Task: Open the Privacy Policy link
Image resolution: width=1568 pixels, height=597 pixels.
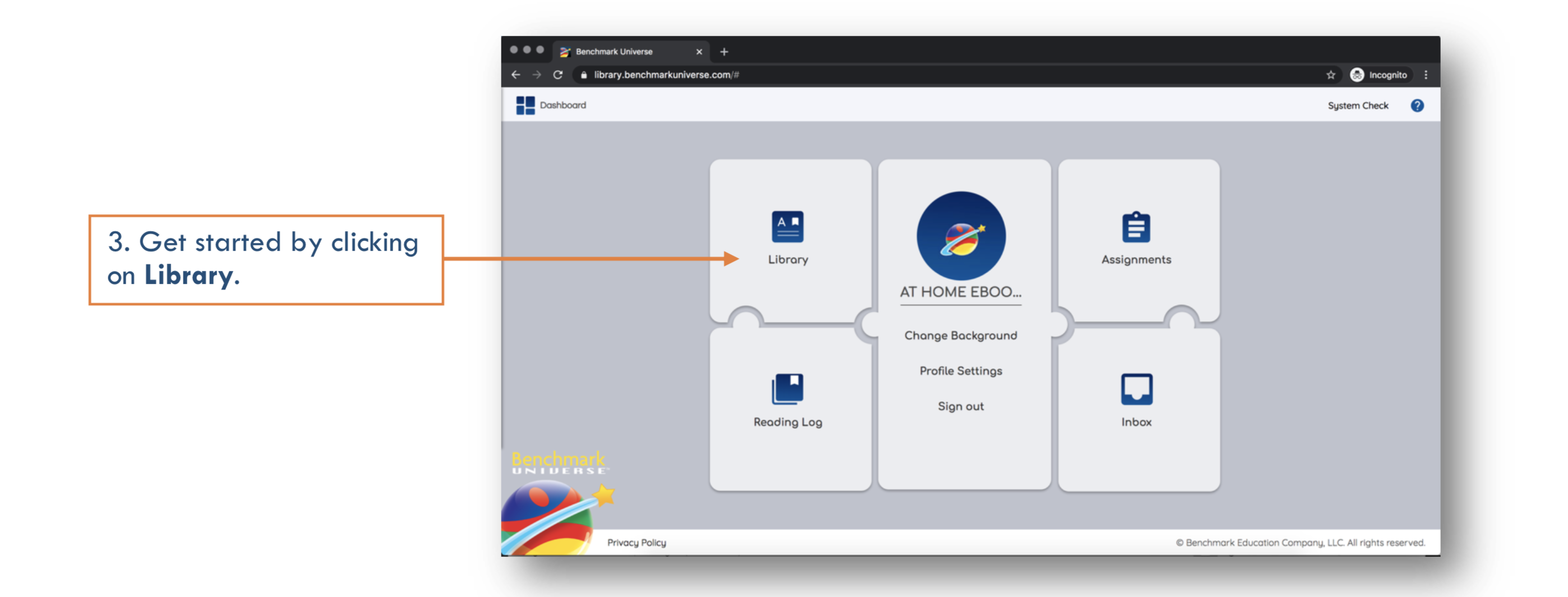Action: click(637, 542)
